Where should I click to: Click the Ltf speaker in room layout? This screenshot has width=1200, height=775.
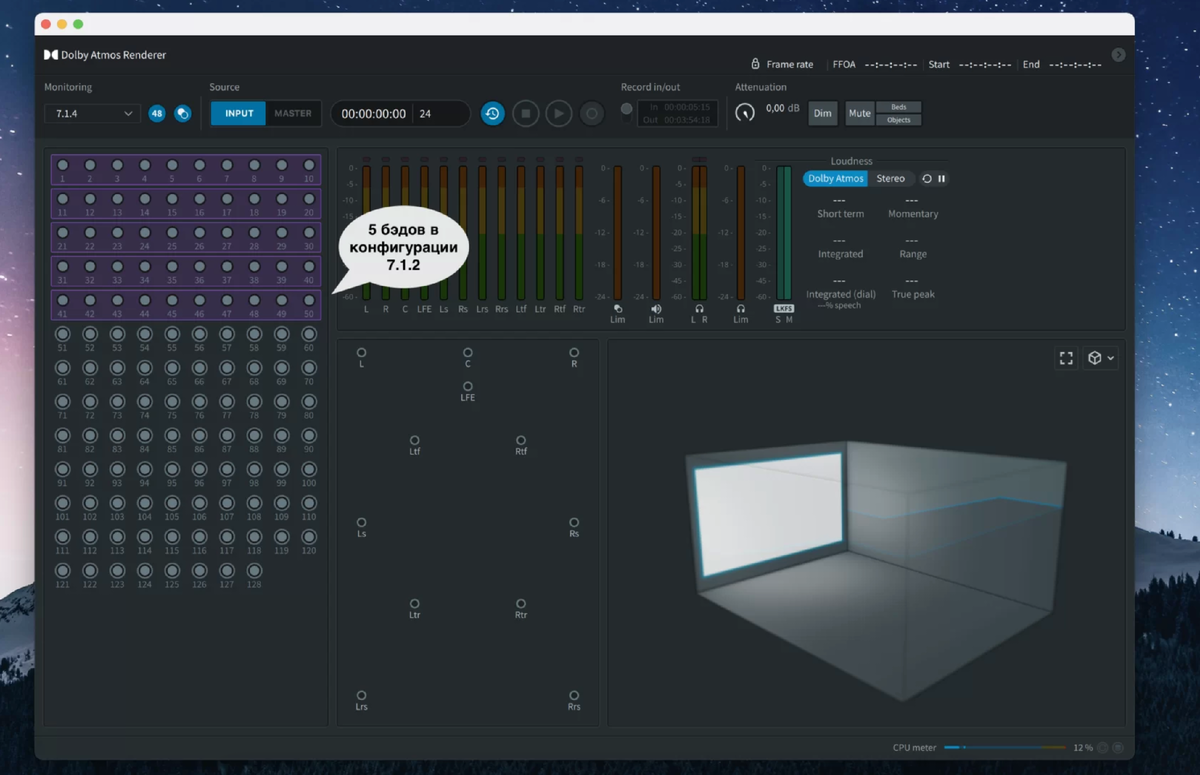pyautogui.click(x=415, y=440)
